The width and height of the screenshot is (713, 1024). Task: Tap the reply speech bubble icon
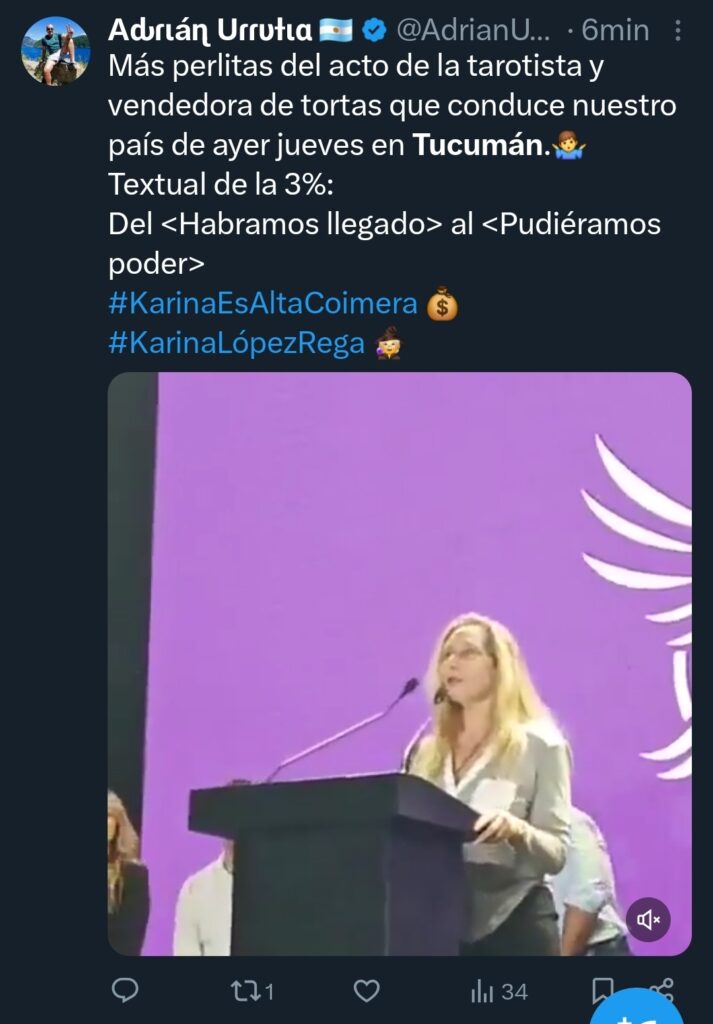click(125, 991)
